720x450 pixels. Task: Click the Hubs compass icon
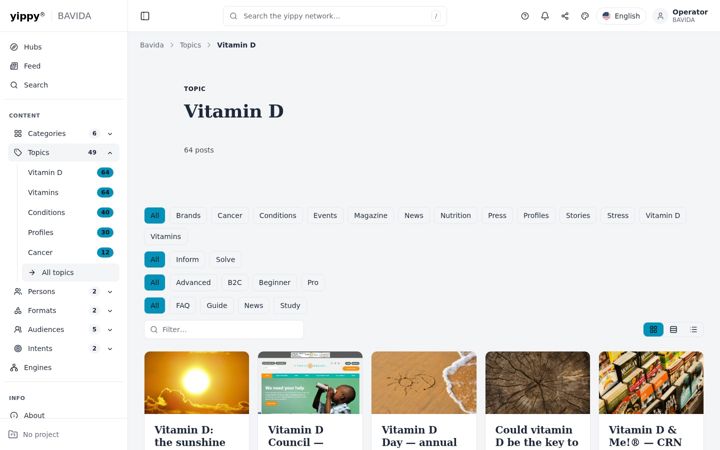pos(14,47)
